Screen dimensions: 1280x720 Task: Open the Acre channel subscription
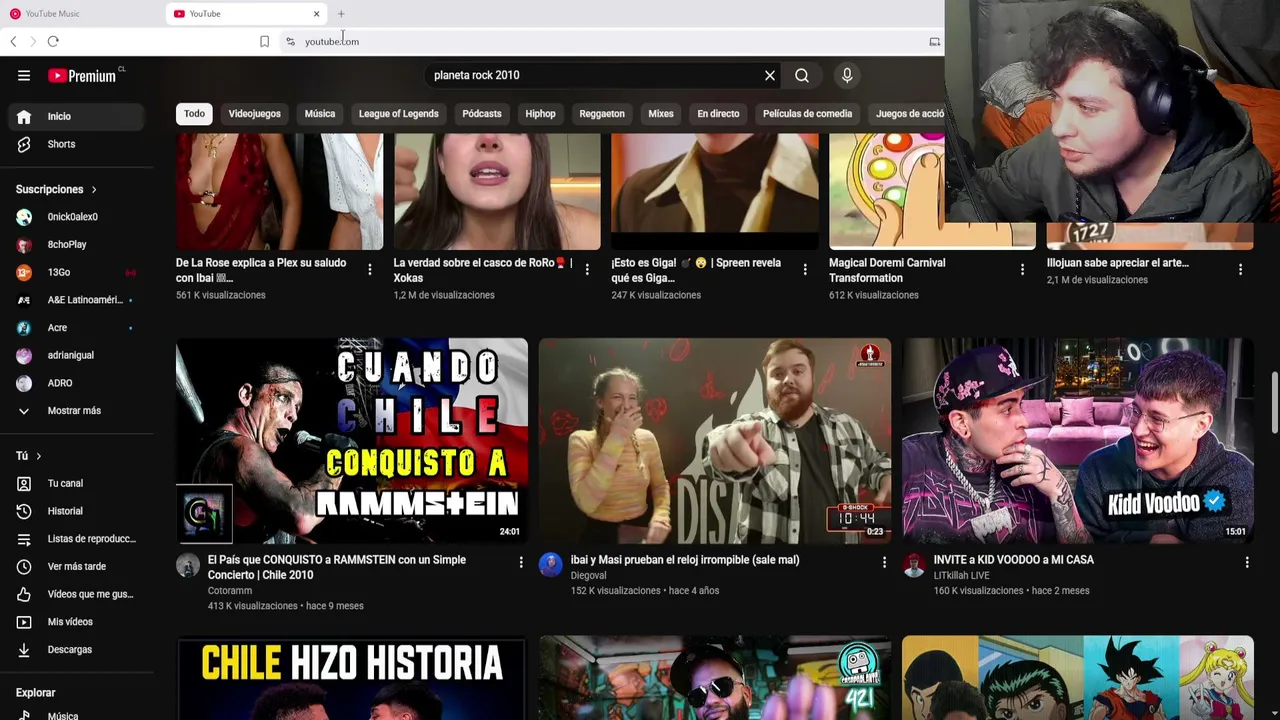click(76, 328)
